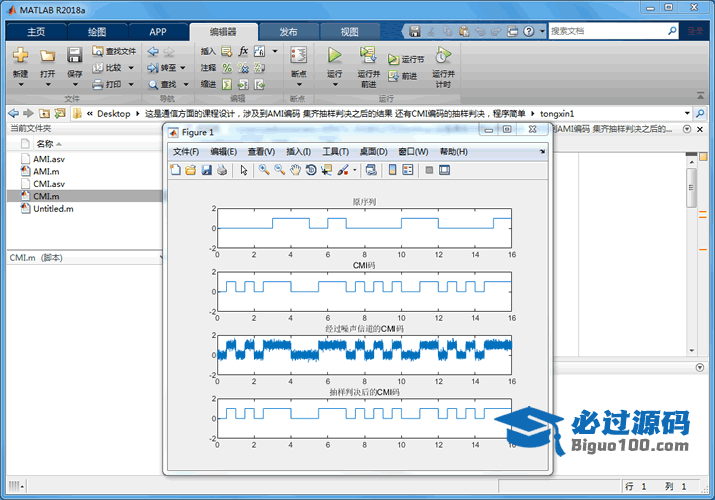This screenshot has width=715, height=500.
Task: Switch to the APP tab
Action: click(x=158, y=32)
